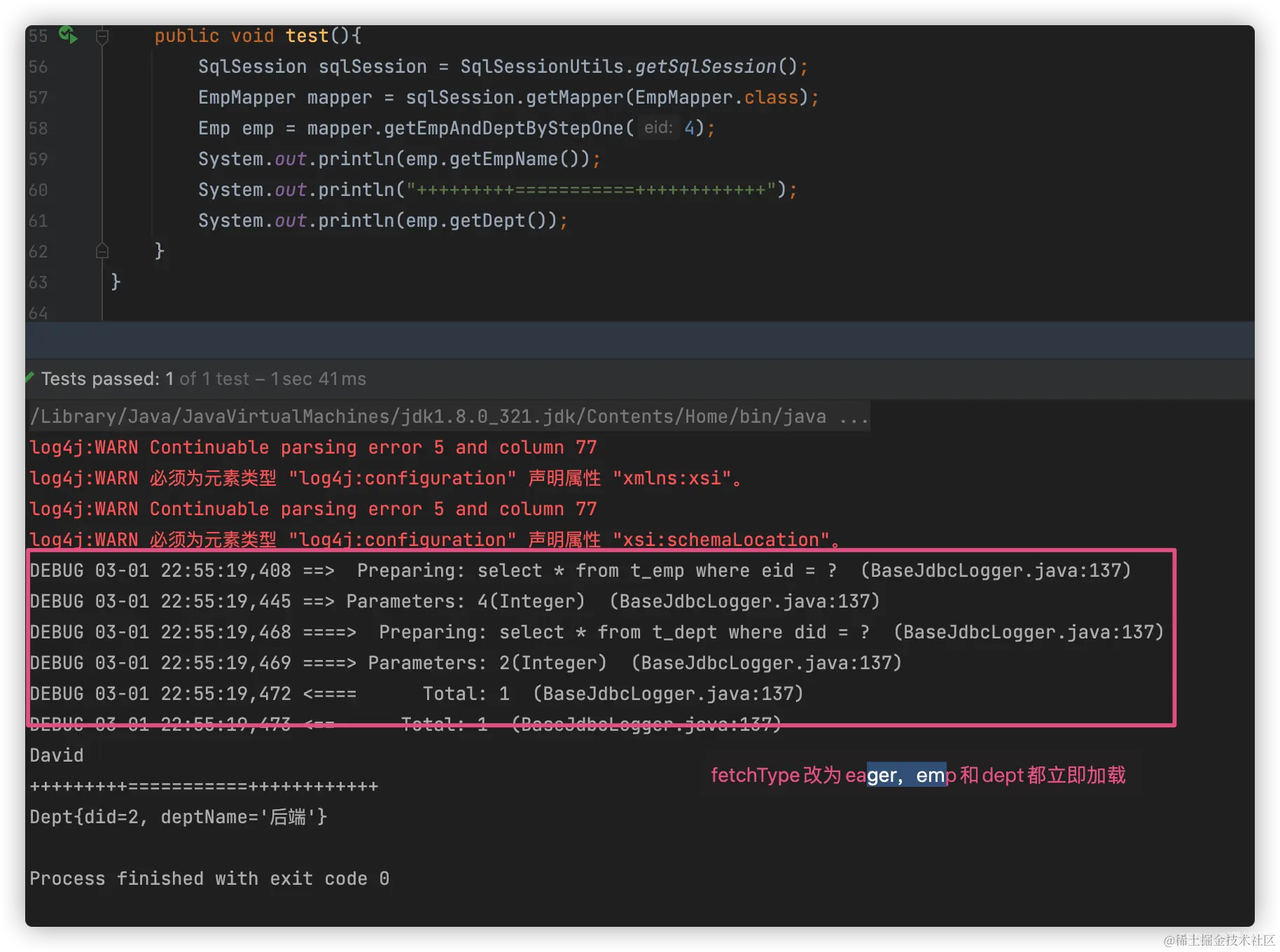Click the 'Tests passed: 1' status text
1280x952 pixels.
coord(107,379)
